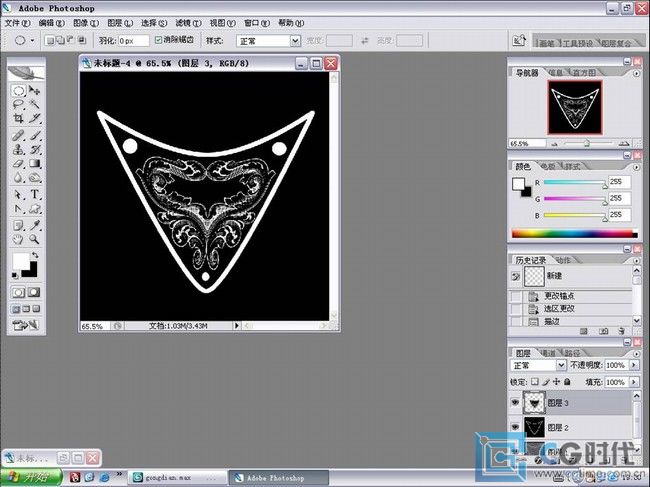Open document status bar info arrow
The image size is (650, 487).
237,326
